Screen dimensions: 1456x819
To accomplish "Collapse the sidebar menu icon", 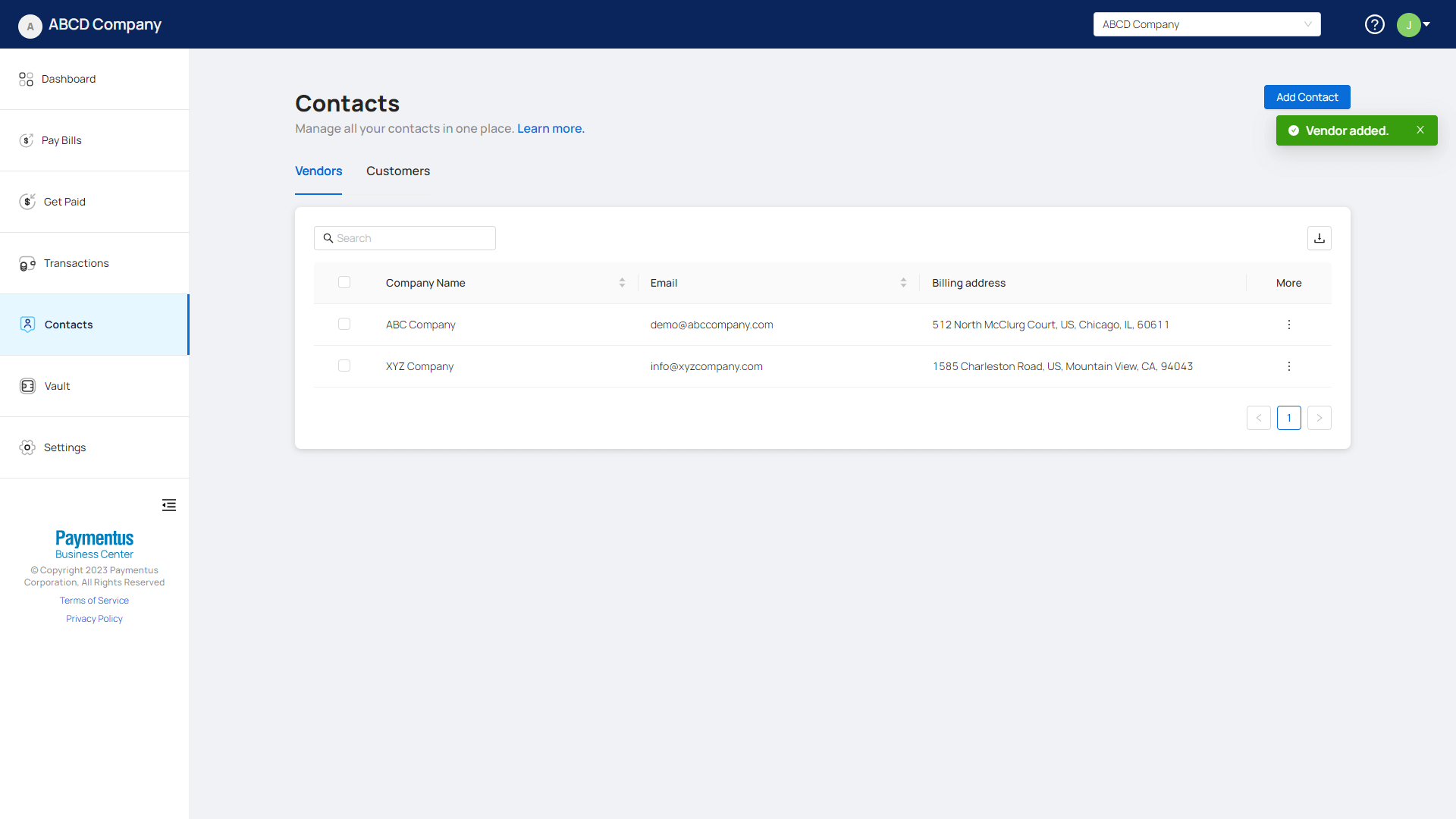I will click(168, 505).
